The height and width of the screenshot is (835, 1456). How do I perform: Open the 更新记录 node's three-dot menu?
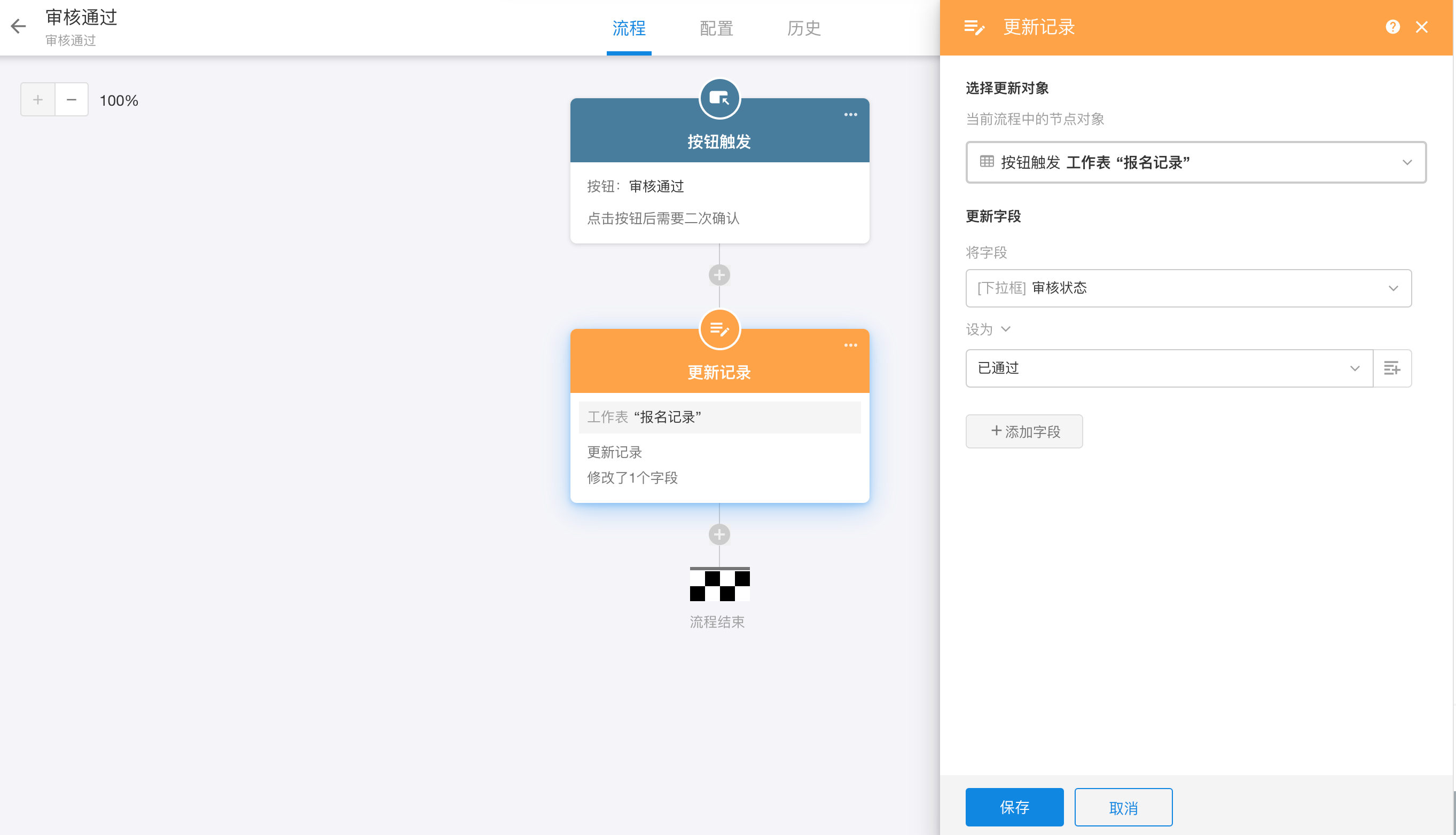pyautogui.click(x=850, y=345)
